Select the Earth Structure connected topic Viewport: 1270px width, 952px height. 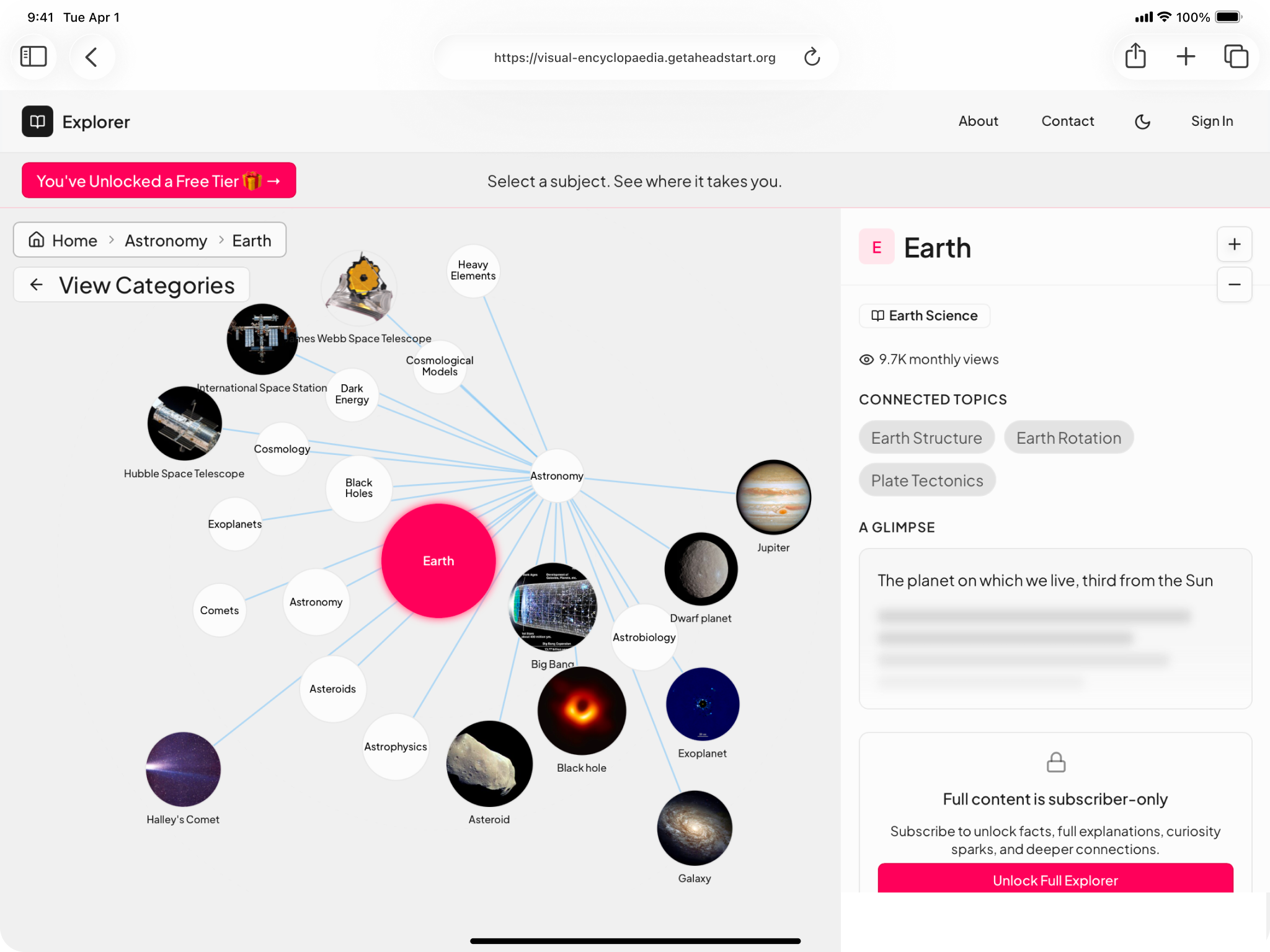(x=926, y=438)
